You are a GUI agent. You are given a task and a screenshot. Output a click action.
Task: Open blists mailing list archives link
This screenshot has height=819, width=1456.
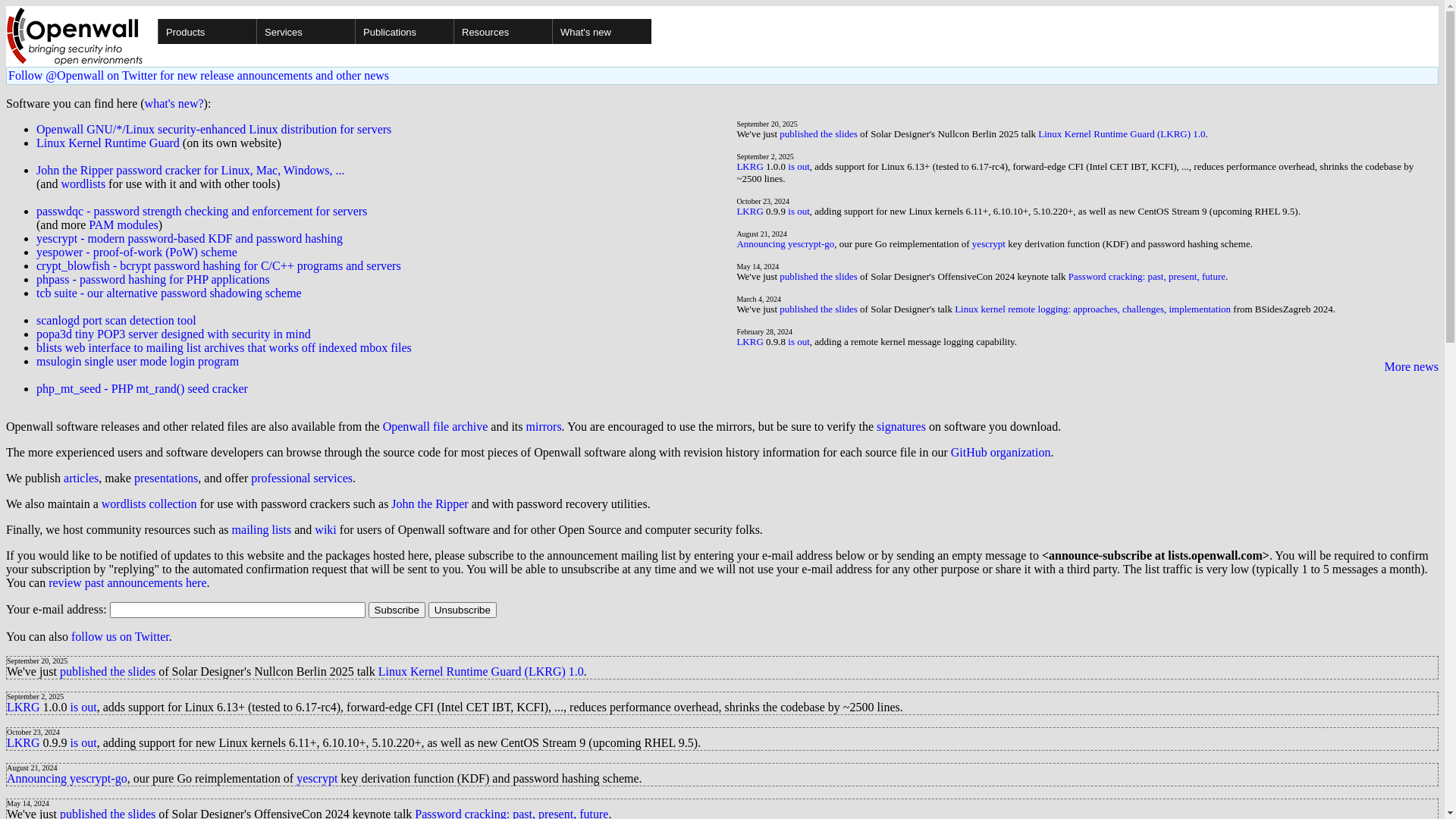click(x=224, y=348)
